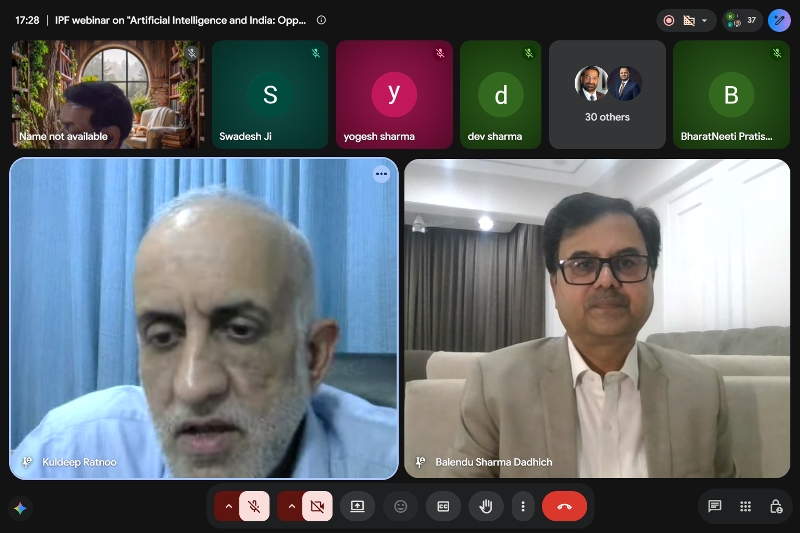This screenshot has width=800, height=533.
Task: Select BharatNeeti Pratis... participant tile
Action: pos(731,94)
